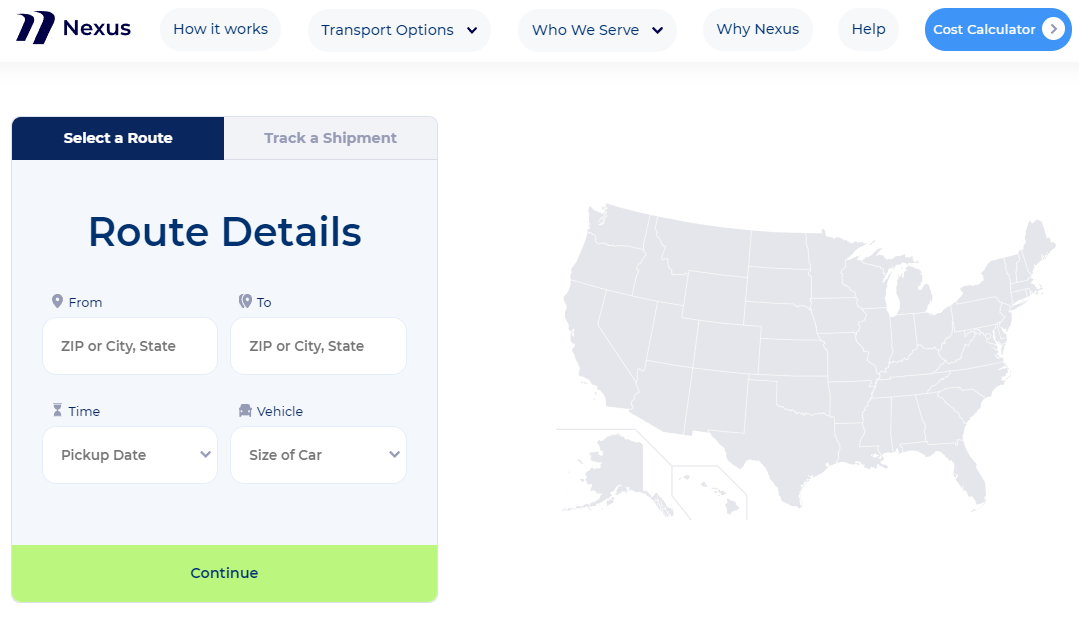1079x621 pixels.
Task: Click the car icon beside Vehicle
Action: (245, 410)
